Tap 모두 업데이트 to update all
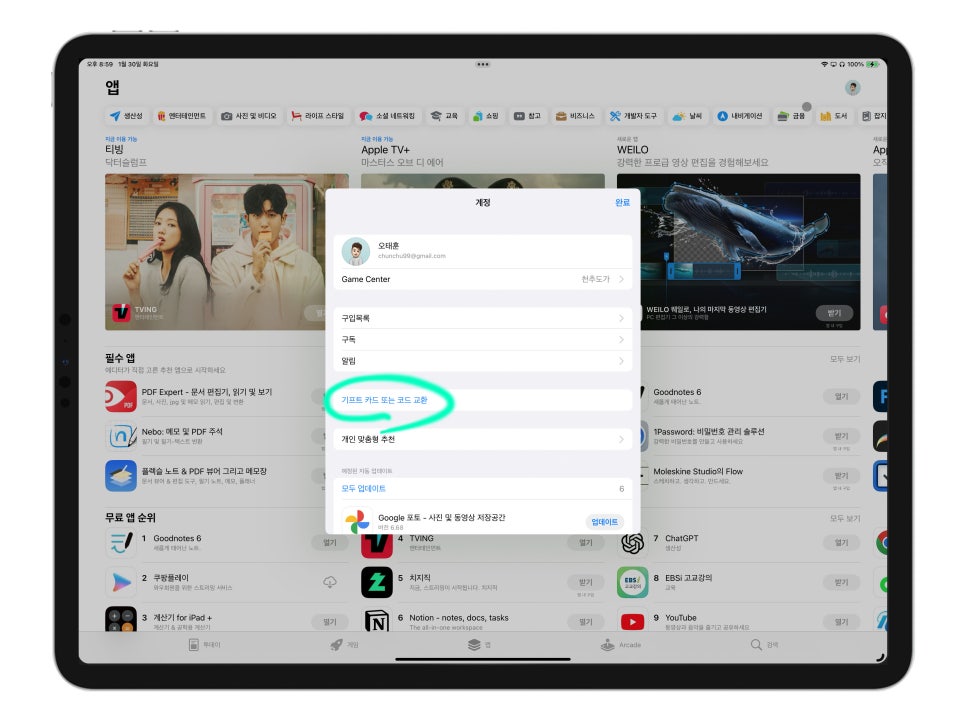Screen dimensions: 966x723 pos(363,488)
